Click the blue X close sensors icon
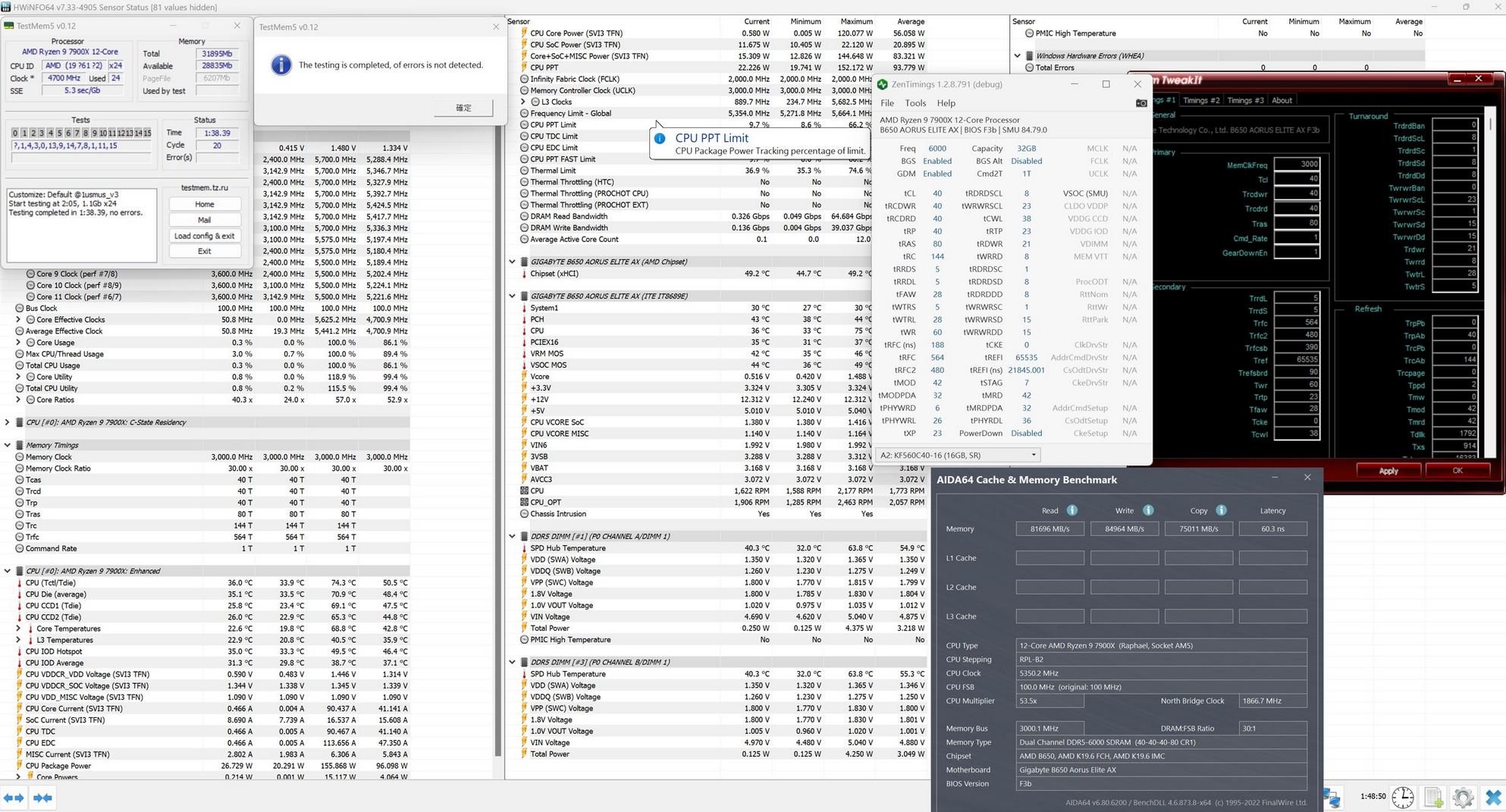 point(1492,798)
